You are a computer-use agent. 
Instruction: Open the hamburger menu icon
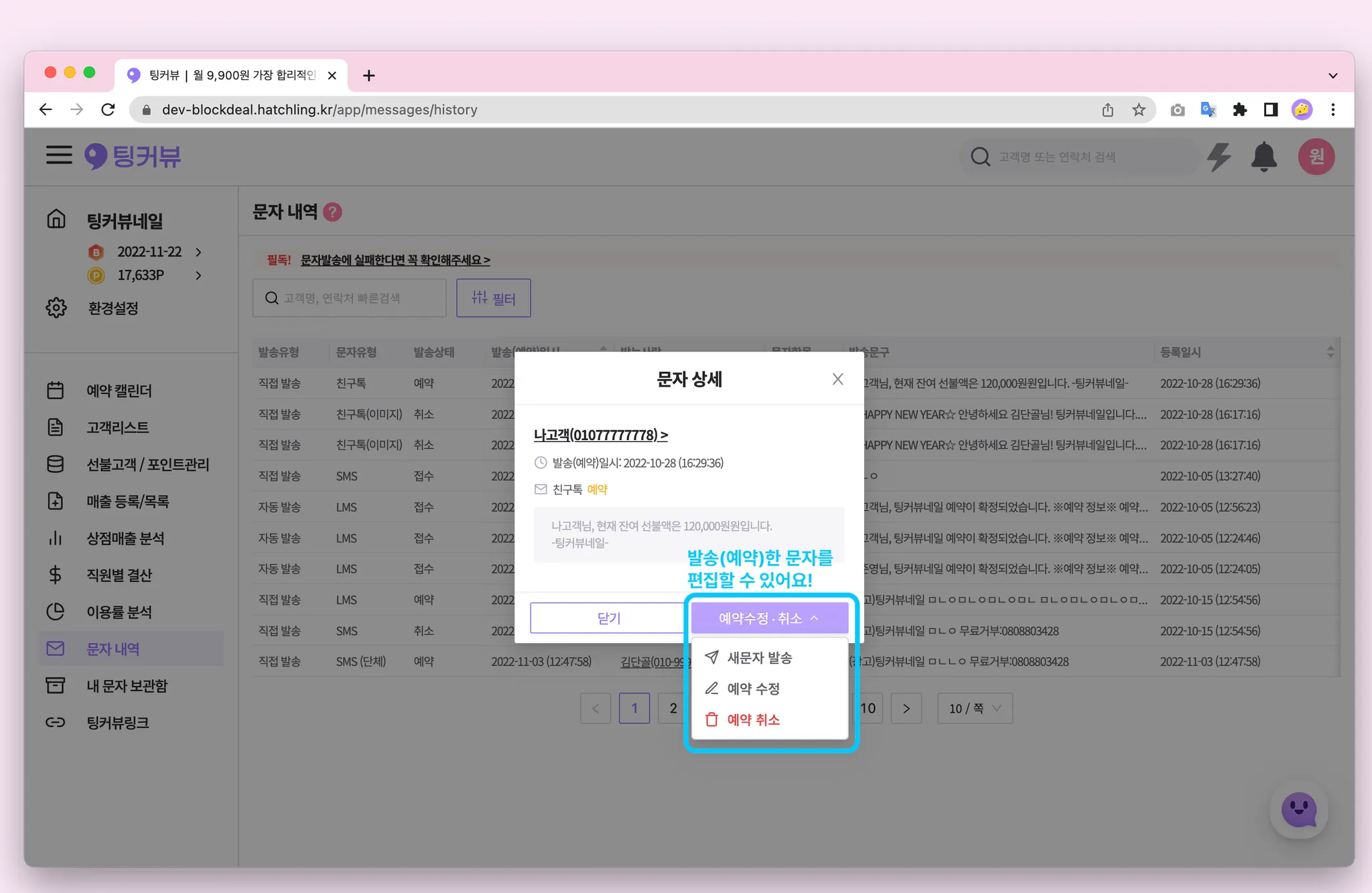pyautogui.click(x=59, y=155)
